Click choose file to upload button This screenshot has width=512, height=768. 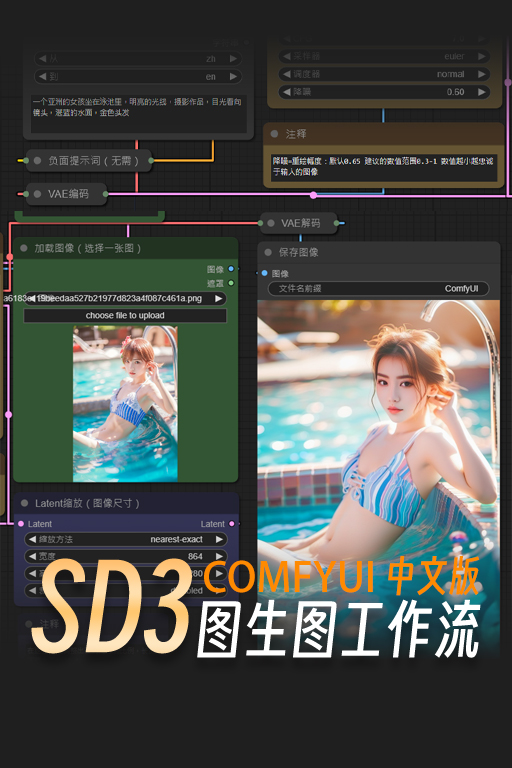point(125,315)
